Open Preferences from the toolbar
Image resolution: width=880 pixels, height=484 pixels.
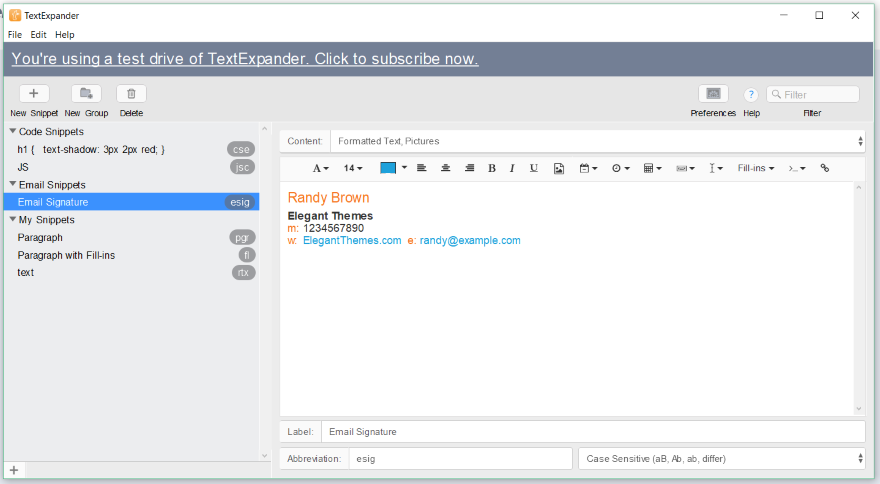(x=713, y=94)
